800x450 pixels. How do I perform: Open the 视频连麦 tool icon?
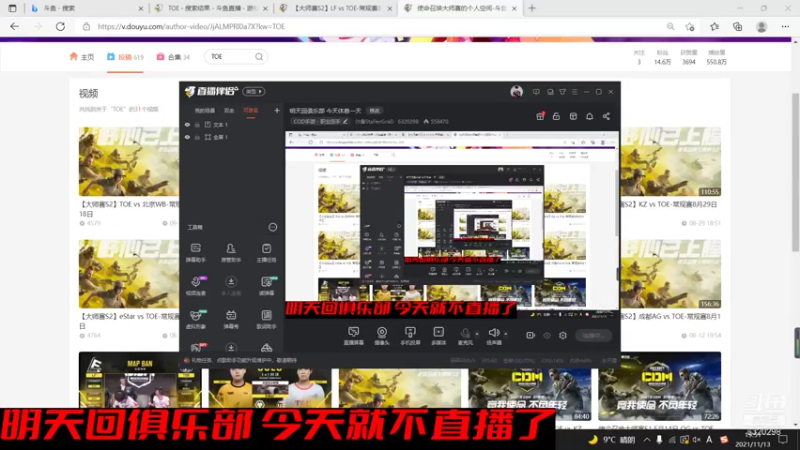195,286
